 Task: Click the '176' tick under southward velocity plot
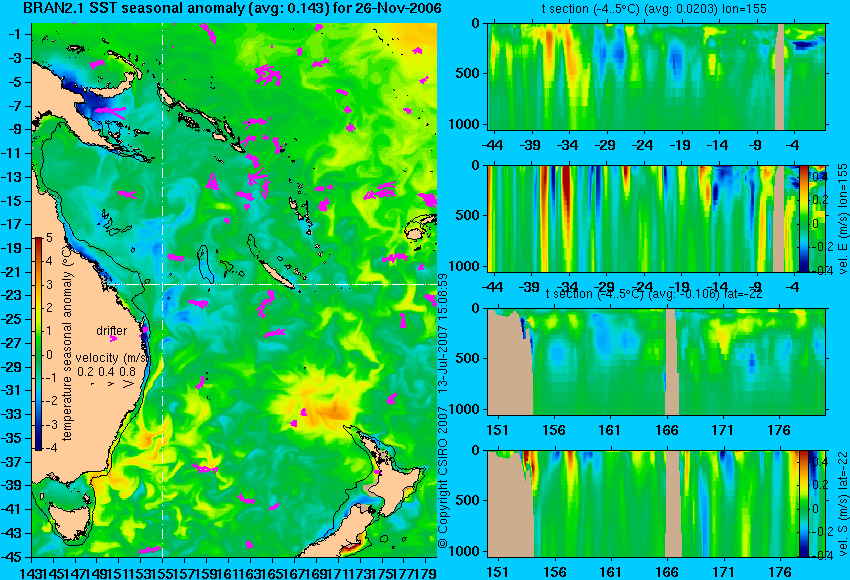780,572
